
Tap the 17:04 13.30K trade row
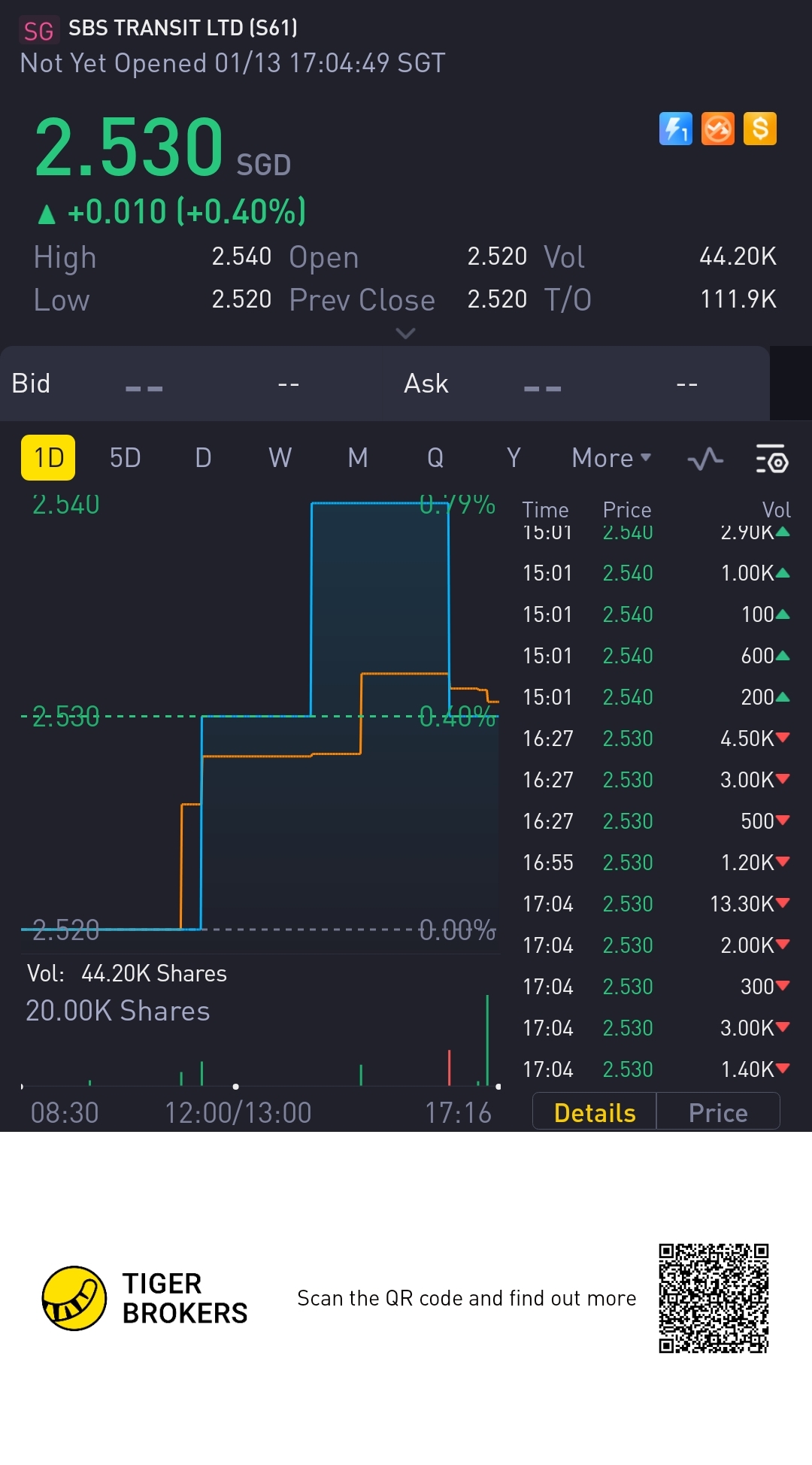pyautogui.click(x=654, y=904)
